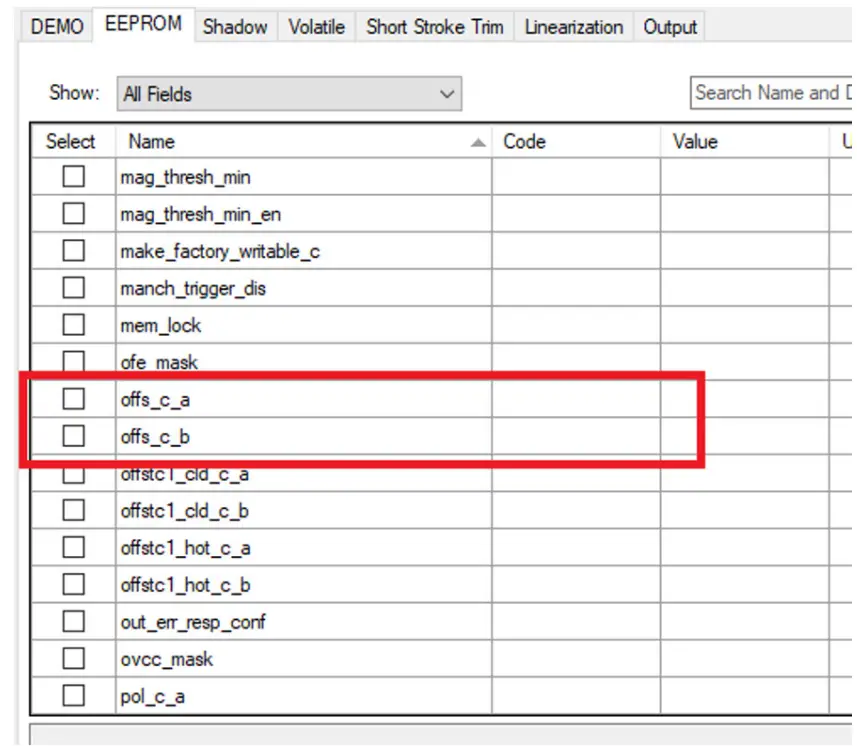Click the ofe_mask name
Viewport: 857px width, 746px height.
tap(159, 362)
